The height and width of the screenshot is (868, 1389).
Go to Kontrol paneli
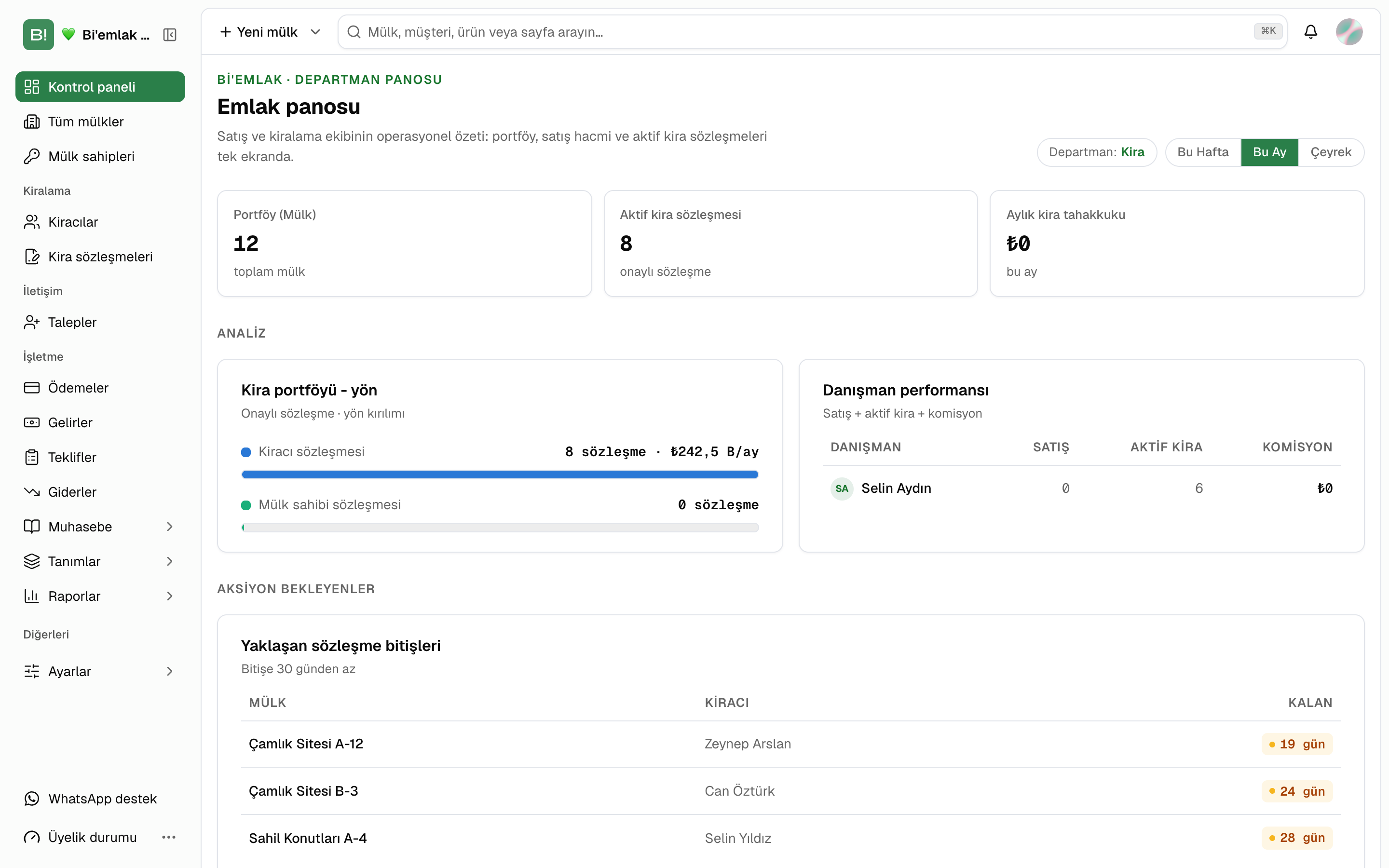[x=100, y=87]
